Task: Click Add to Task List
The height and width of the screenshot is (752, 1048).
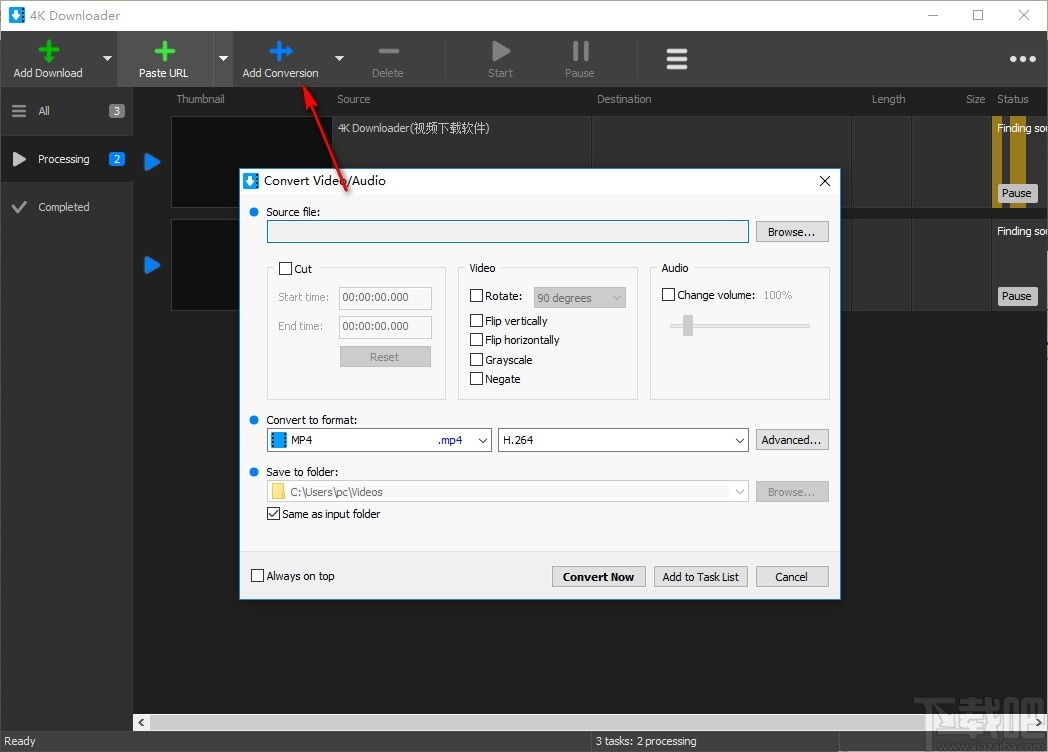Action: pos(700,576)
